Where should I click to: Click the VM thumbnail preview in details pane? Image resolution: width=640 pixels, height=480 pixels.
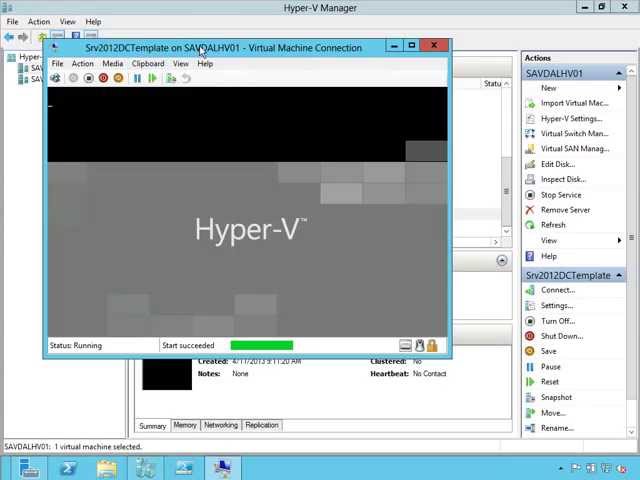coord(167,374)
